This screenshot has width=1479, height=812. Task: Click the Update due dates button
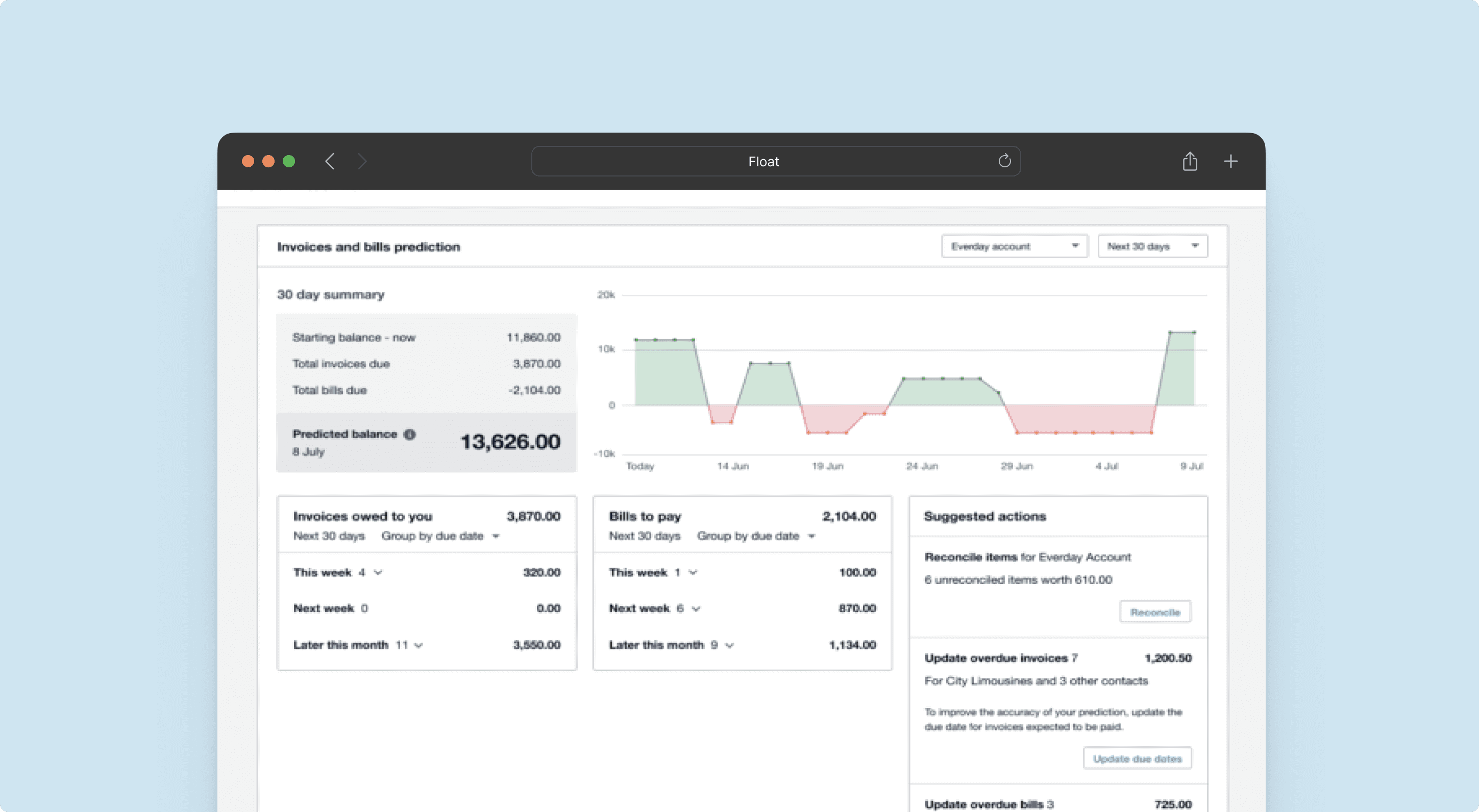1138,758
